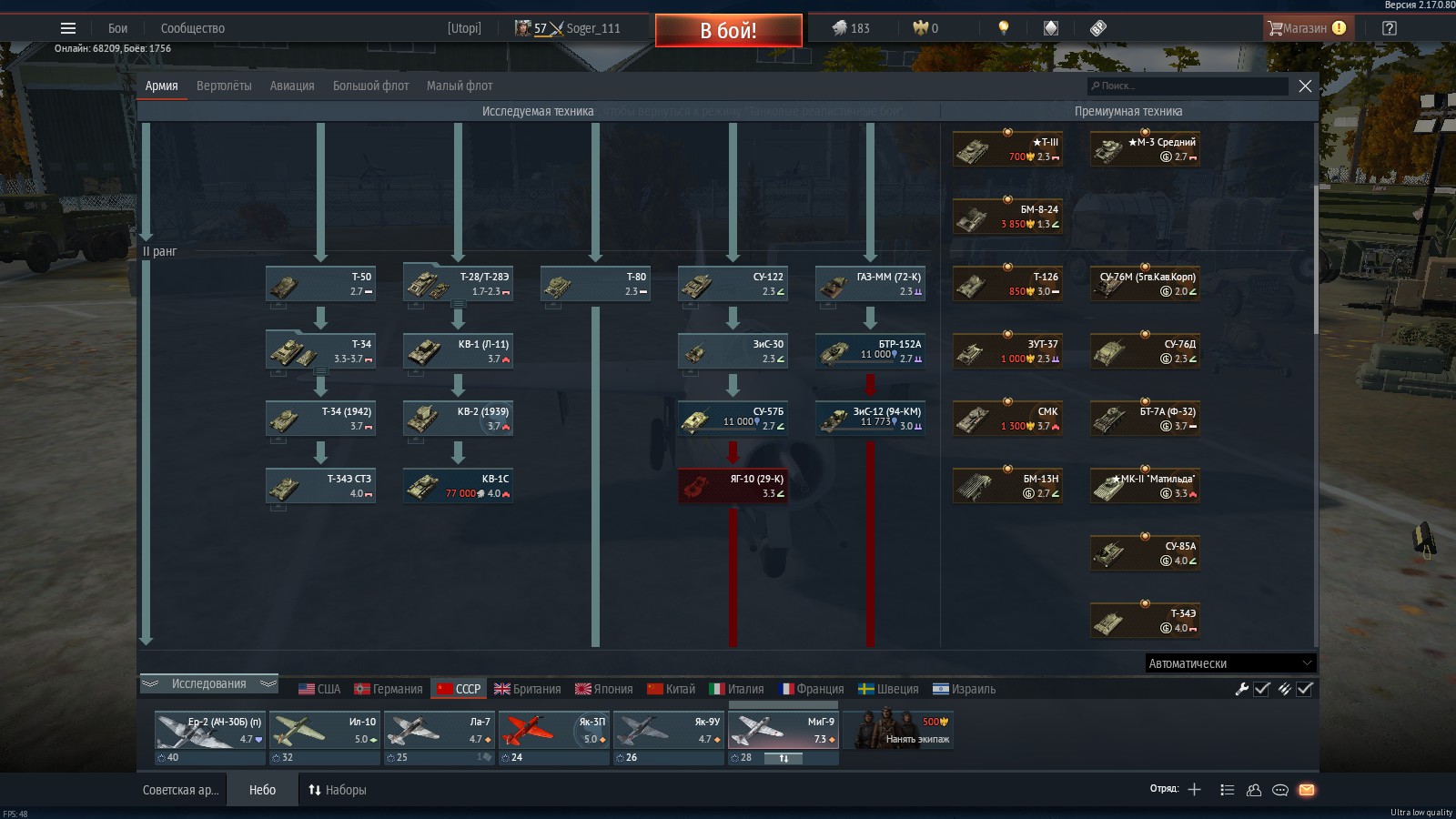1456x819 pixels.
Task: Click the Поиск search field
Action: pos(1188,86)
